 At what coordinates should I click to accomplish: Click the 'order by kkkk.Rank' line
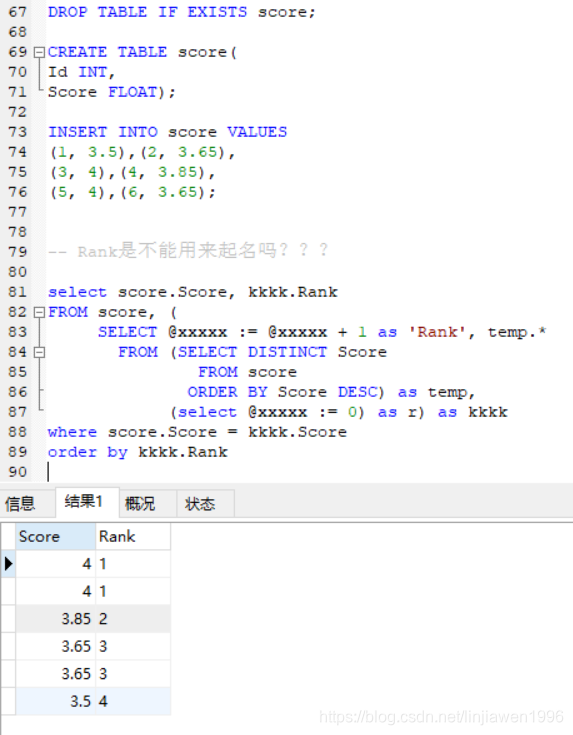[x=138, y=452]
